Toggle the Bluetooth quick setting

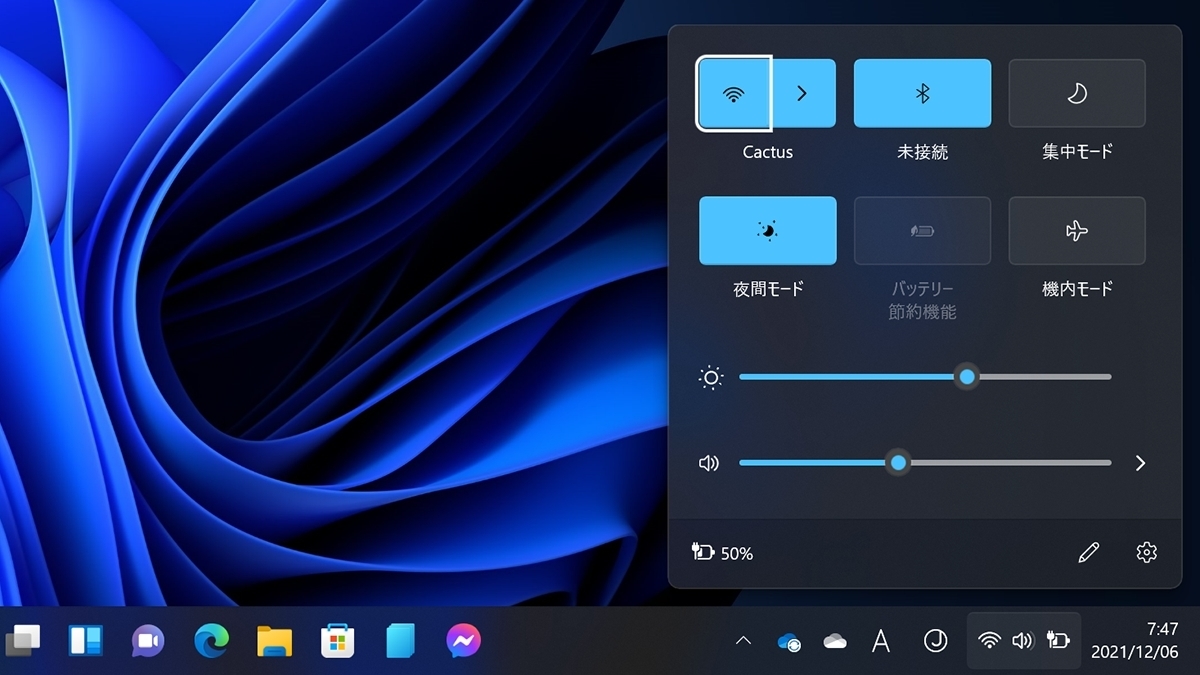point(922,93)
